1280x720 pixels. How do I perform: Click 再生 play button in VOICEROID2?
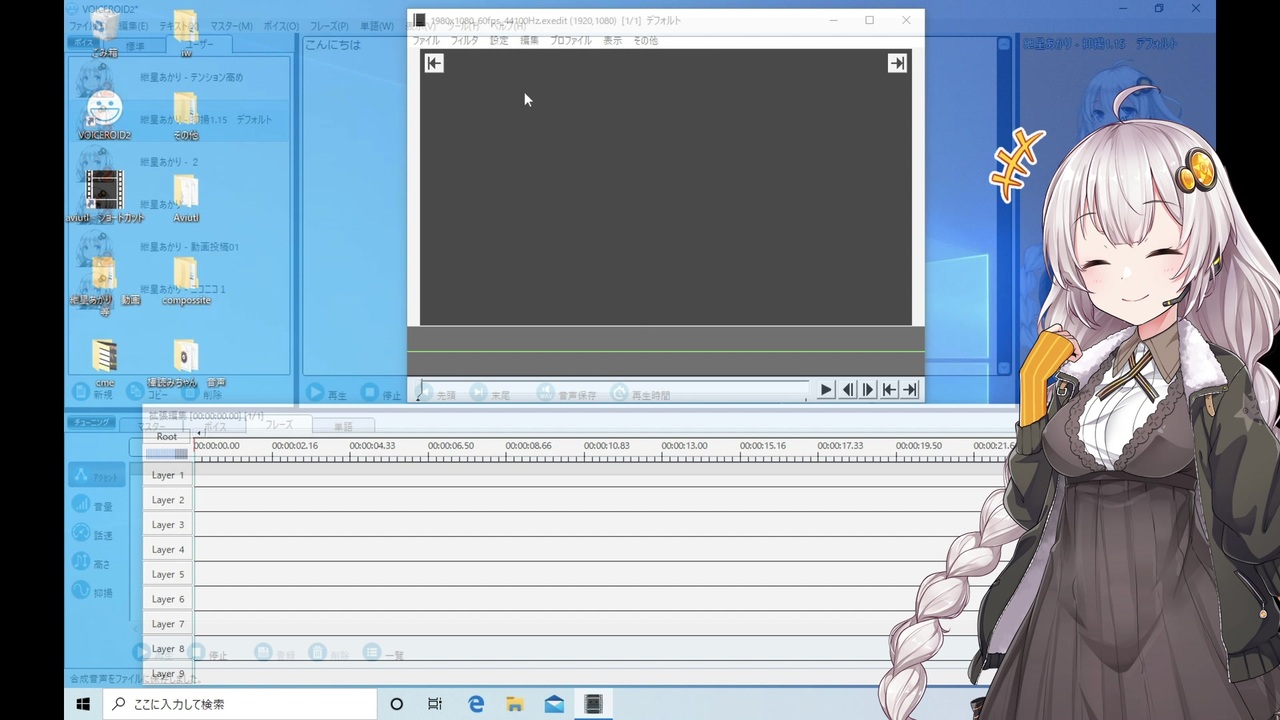point(326,394)
